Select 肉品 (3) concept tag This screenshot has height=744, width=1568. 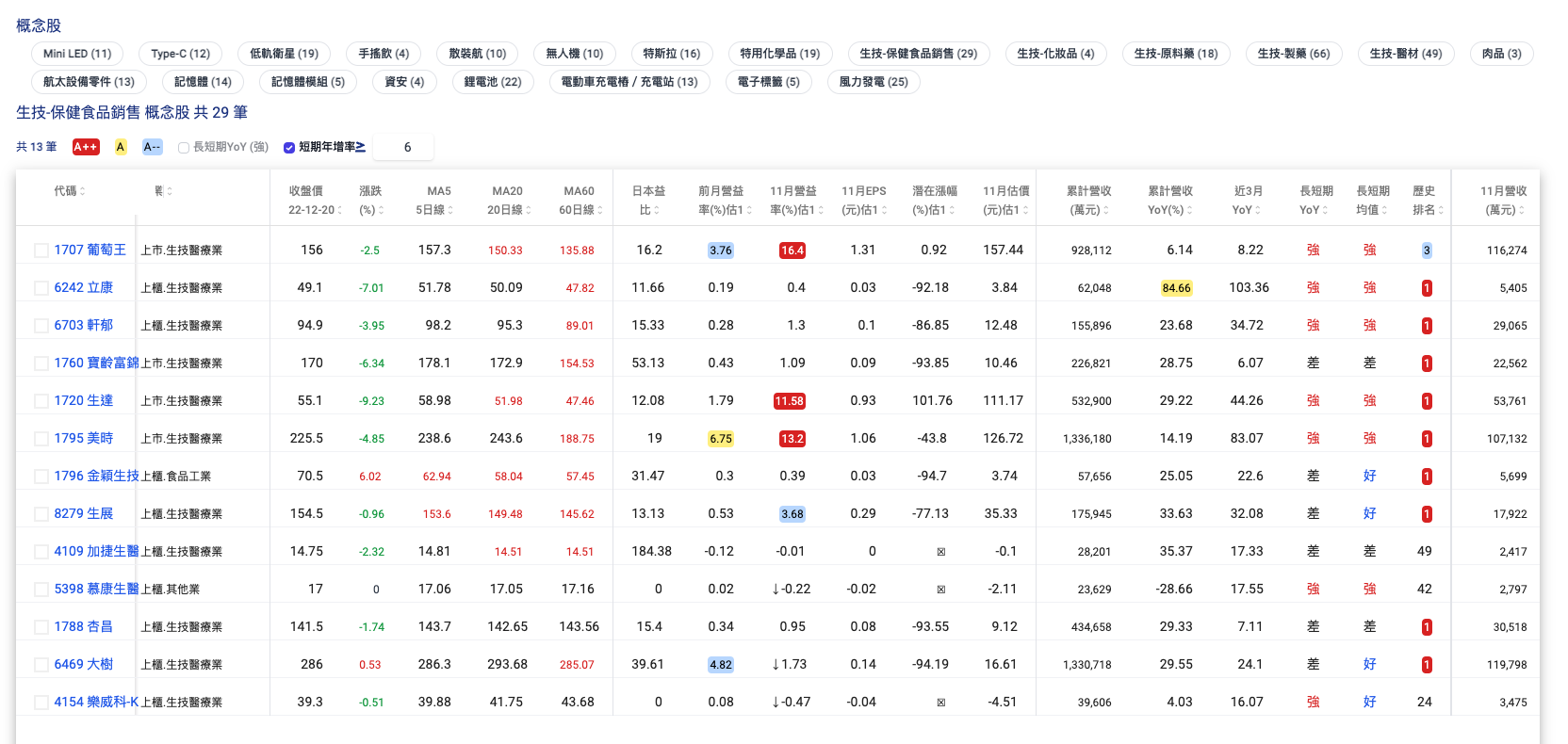pyautogui.click(x=1501, y=54)
